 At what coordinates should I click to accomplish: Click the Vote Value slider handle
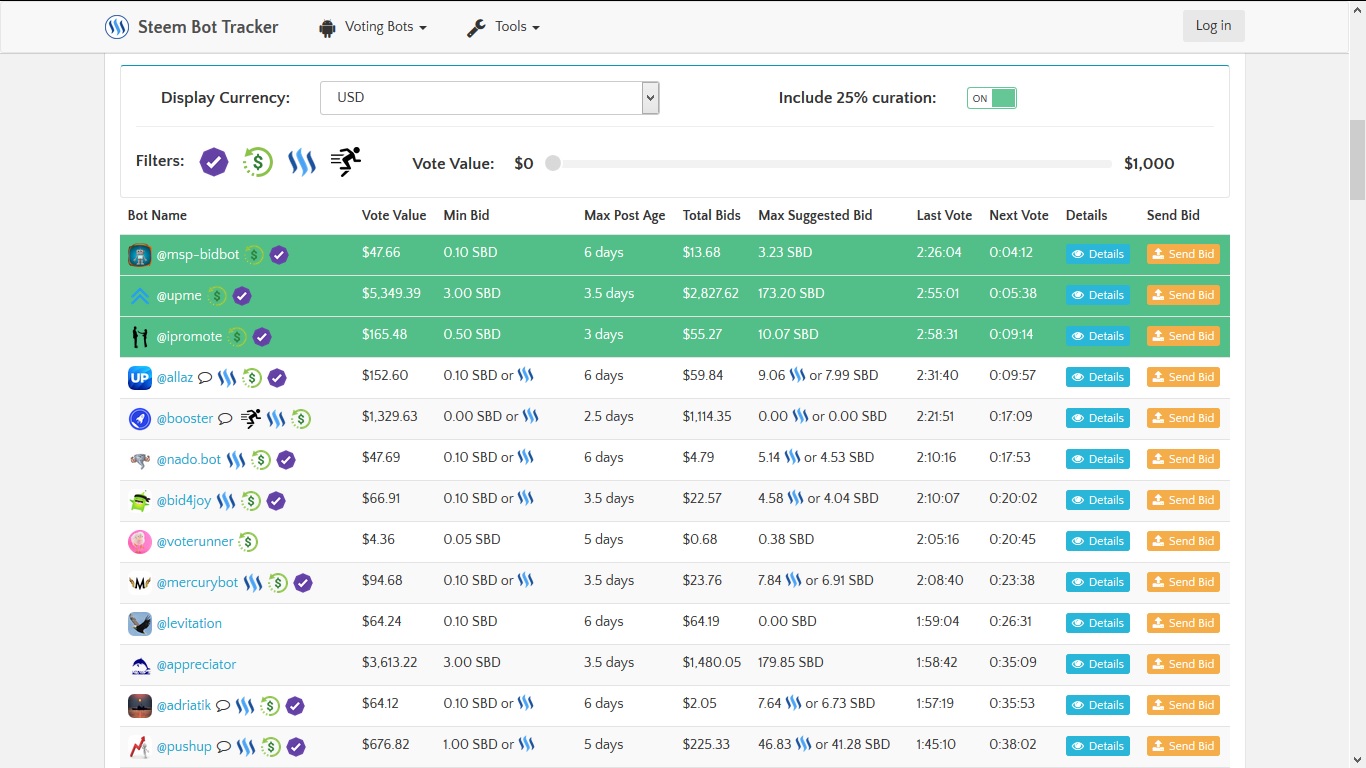[x=553, y=163]
